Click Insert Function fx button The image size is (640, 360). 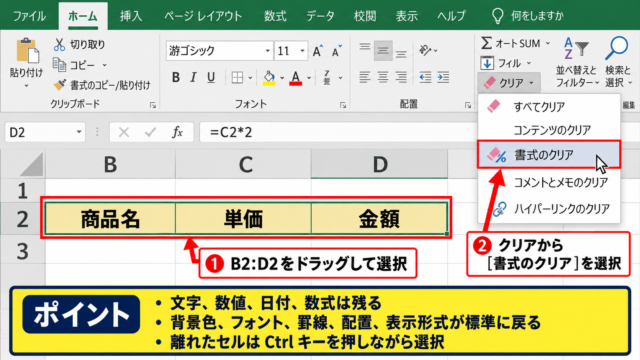(177, 132)
